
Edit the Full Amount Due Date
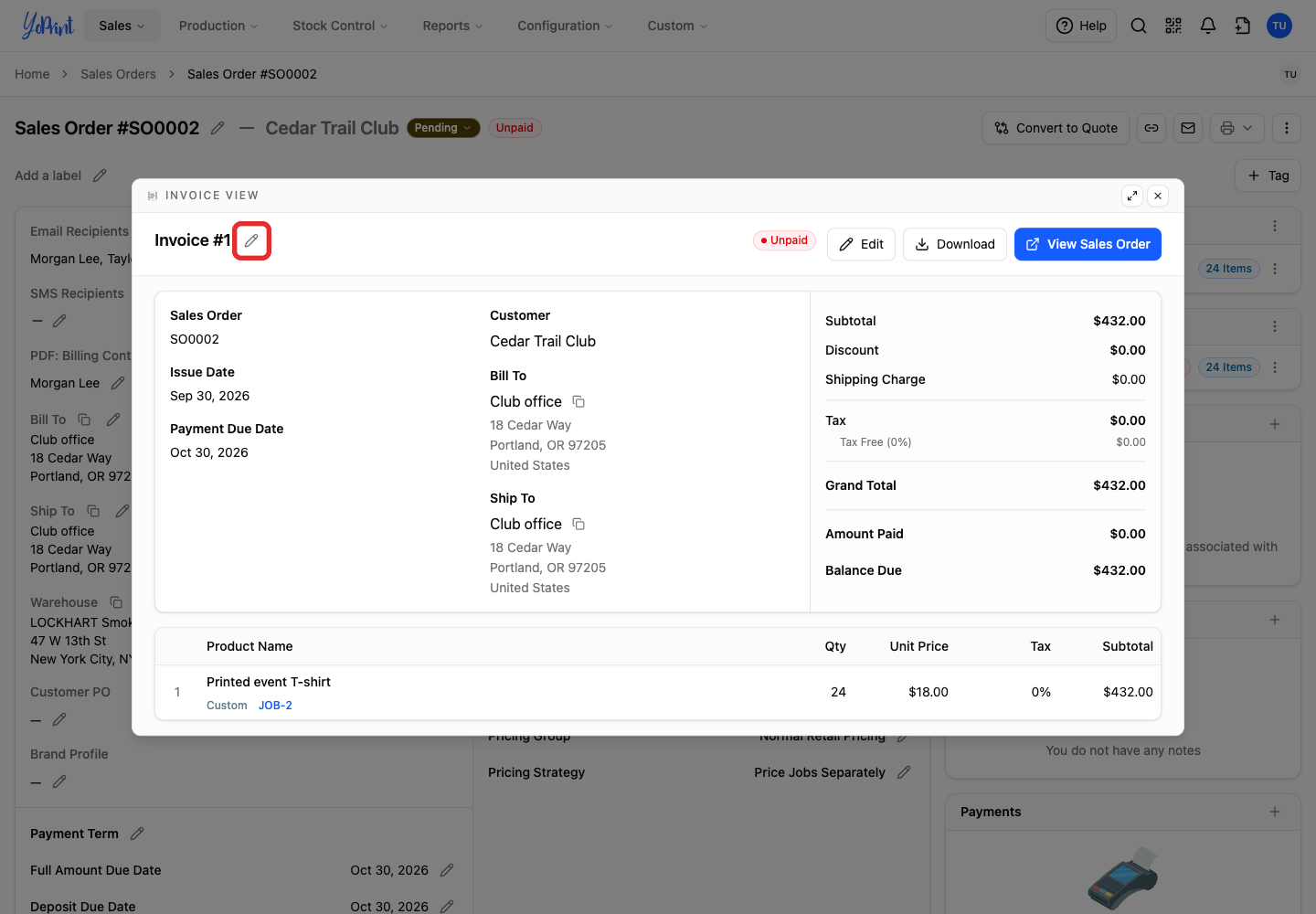click(x=447, y=870)
